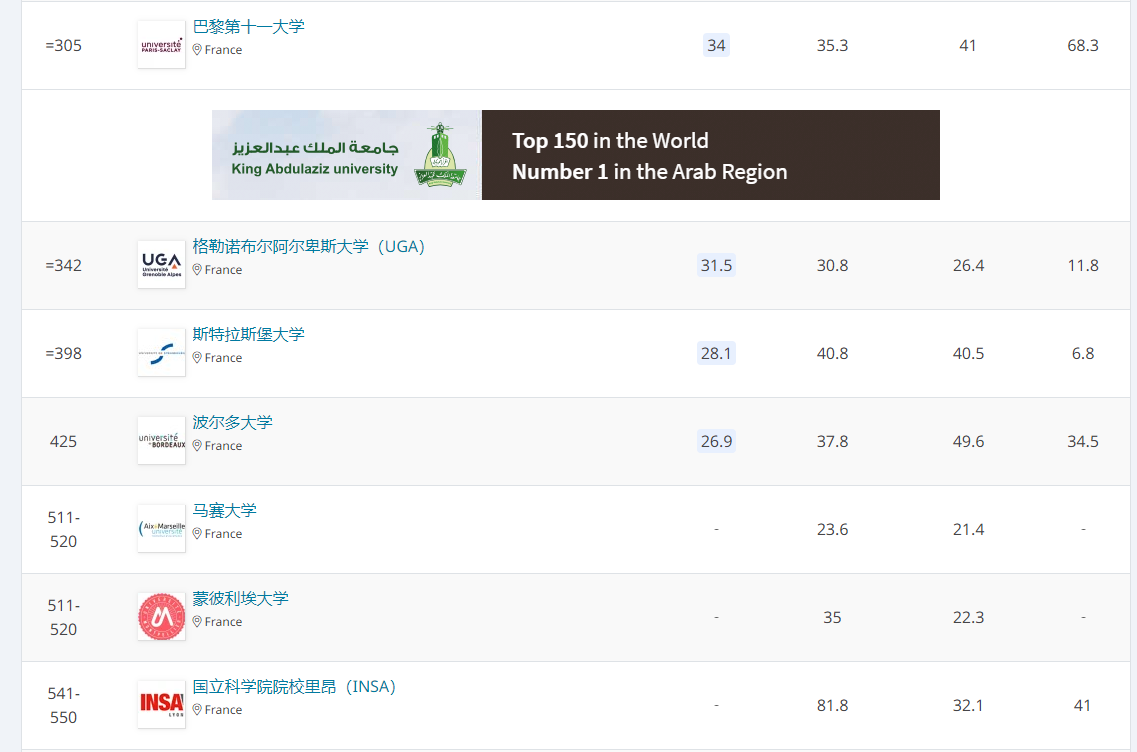Click the INSA Lyon logo
The image size is (1137, 752).
160,704
